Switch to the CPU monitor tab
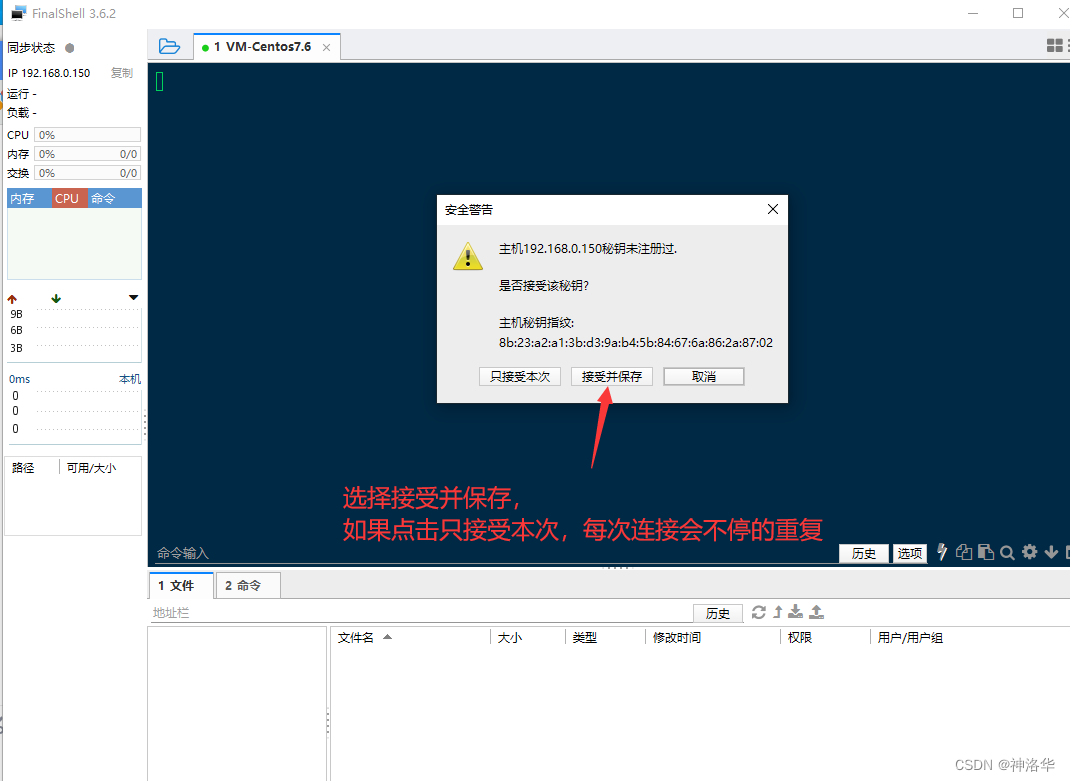This screenshot has height=781, width=1070. pos(66,198)
